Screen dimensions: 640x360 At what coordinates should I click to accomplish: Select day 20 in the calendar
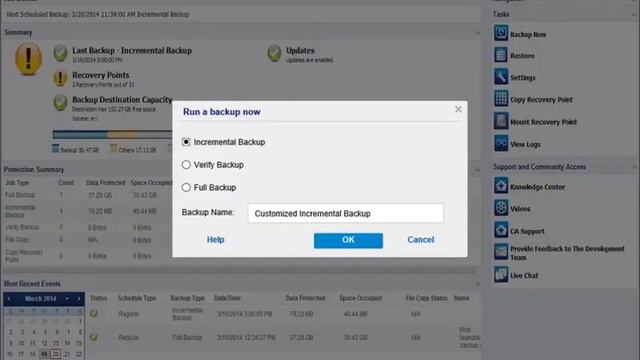pyautogui.click(x=56, y=354)
